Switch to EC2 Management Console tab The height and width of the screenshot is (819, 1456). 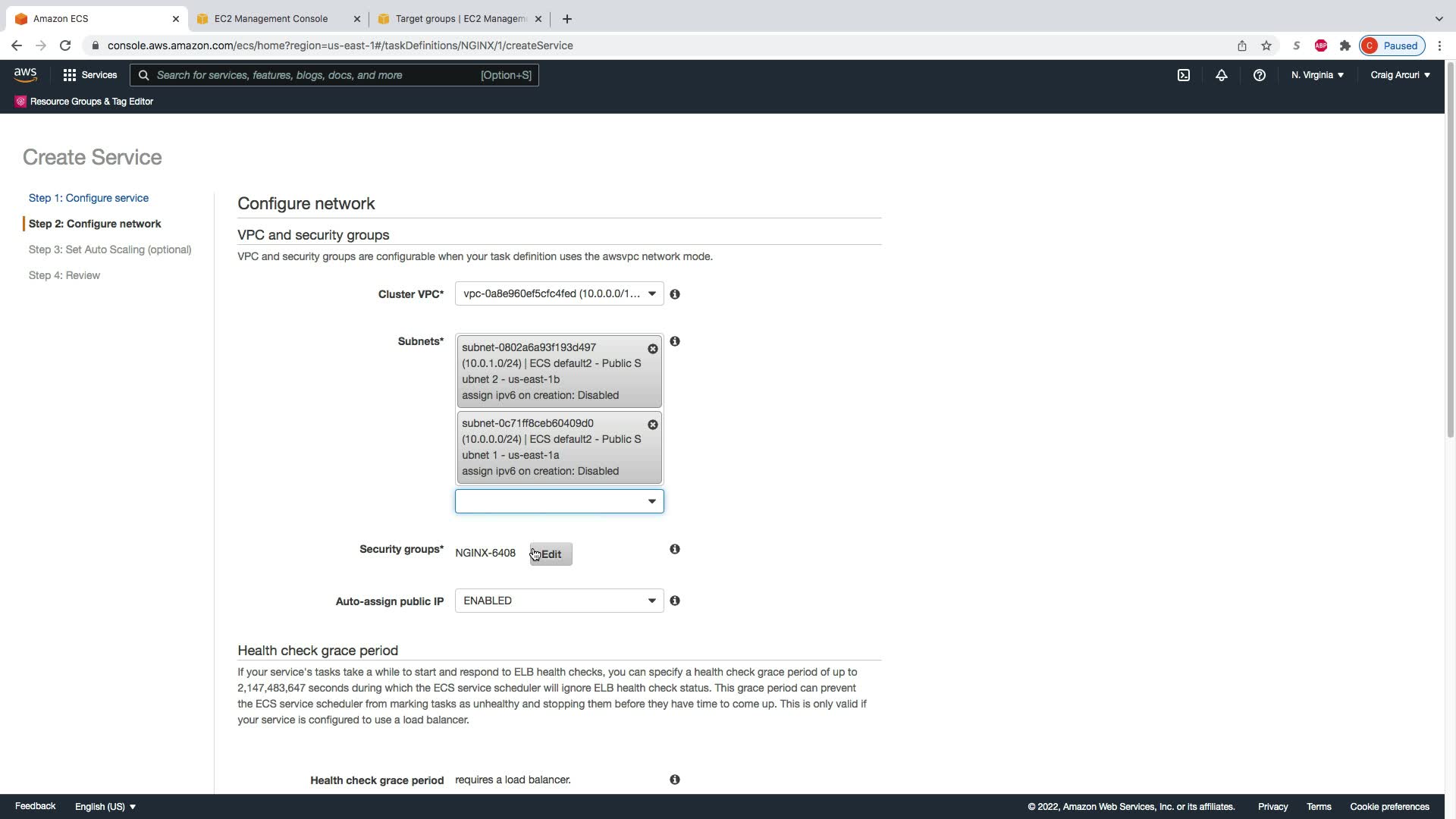click(x=271, y=18)
